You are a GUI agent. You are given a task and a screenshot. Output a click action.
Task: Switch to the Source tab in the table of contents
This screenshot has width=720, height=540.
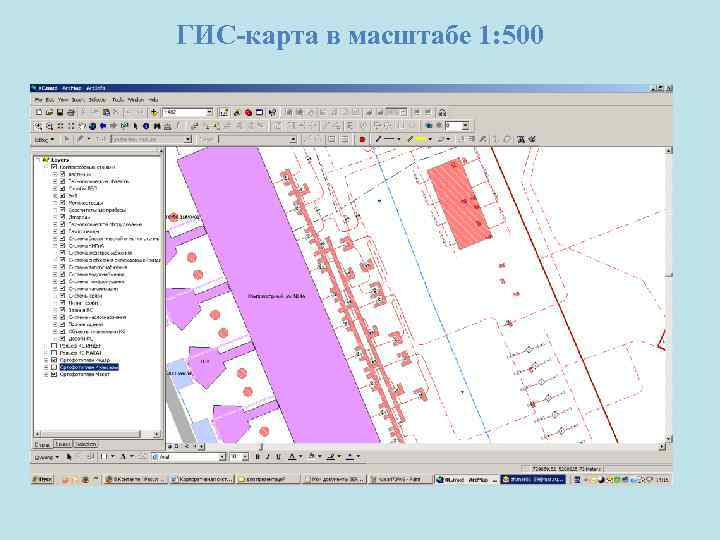[63, 444]
